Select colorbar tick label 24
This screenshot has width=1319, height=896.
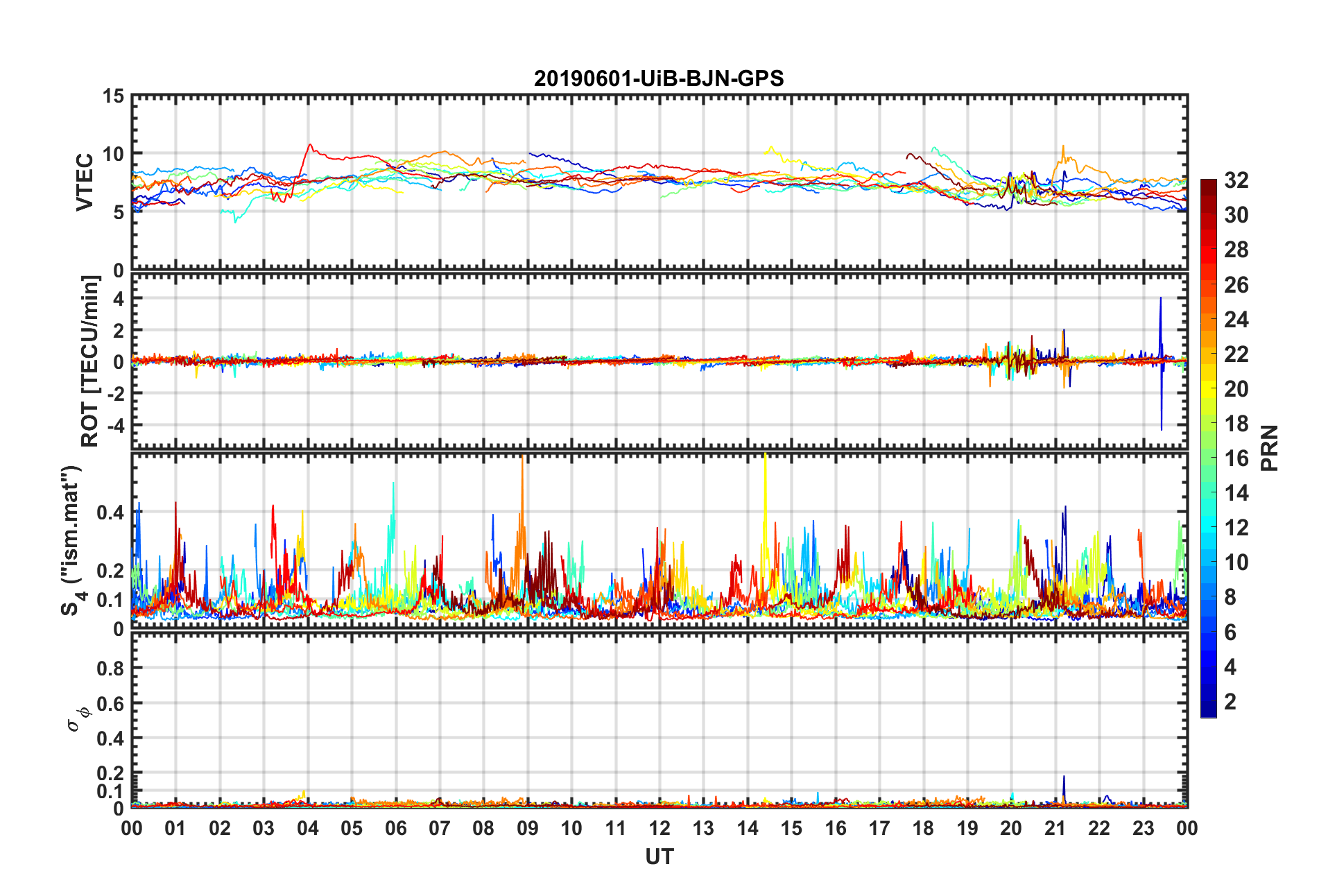1236,319
